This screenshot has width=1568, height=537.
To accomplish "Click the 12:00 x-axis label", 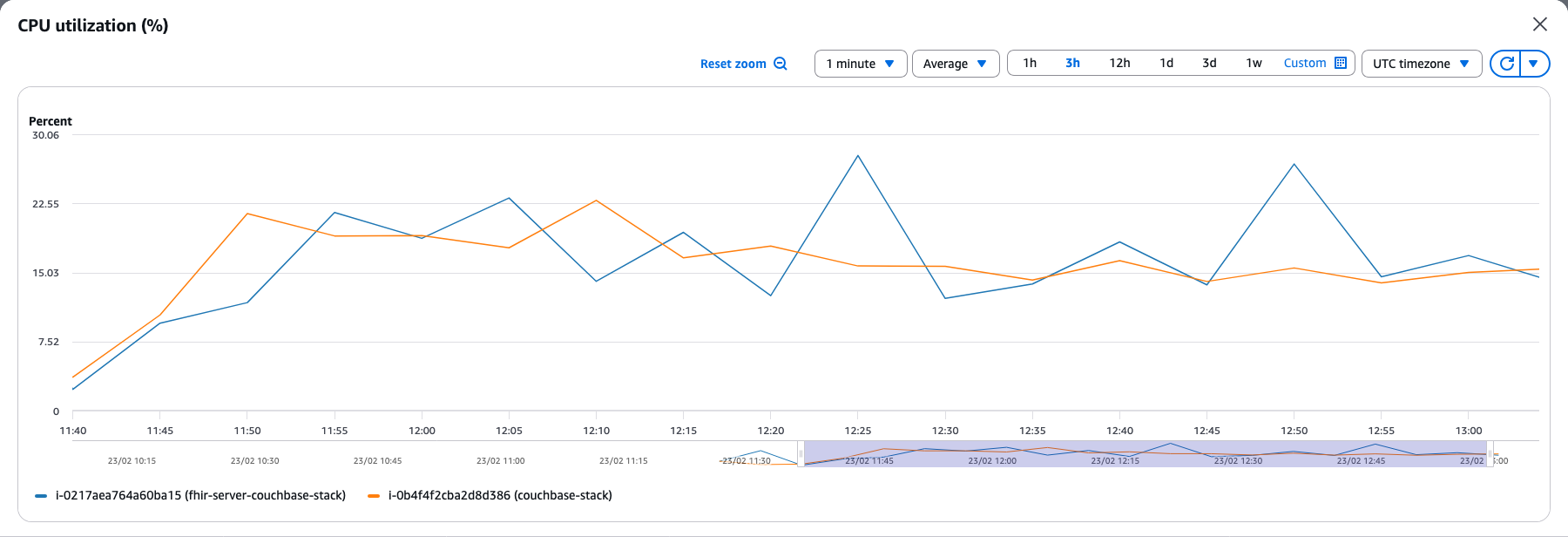I will 422,431.
